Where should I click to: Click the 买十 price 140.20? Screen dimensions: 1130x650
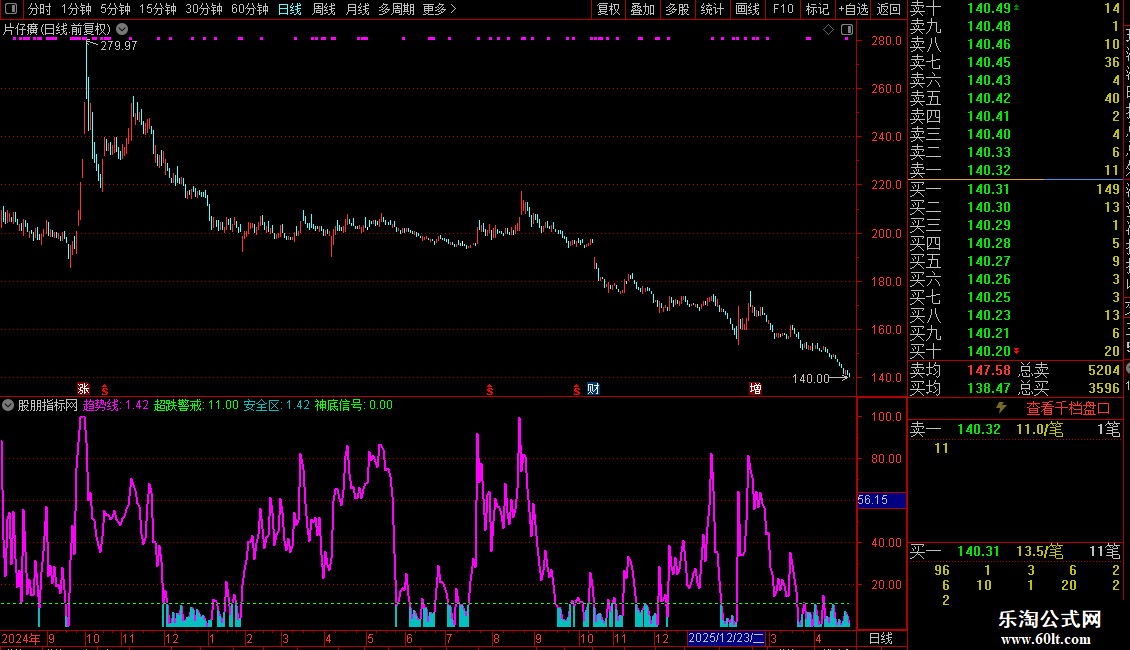pyautogui.click(x=989, y=351)
